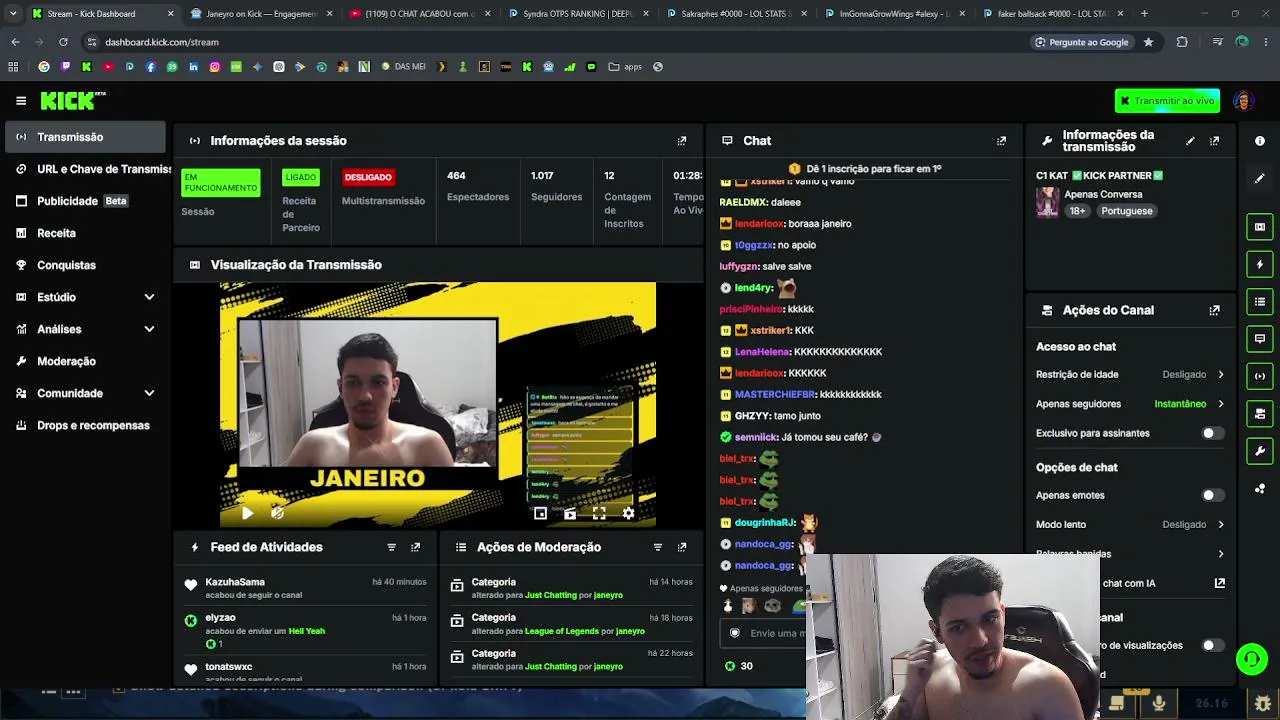Click the Transmitir ao vivo button
Viewport: 1280px width, 720px height.
(1167, 101)
